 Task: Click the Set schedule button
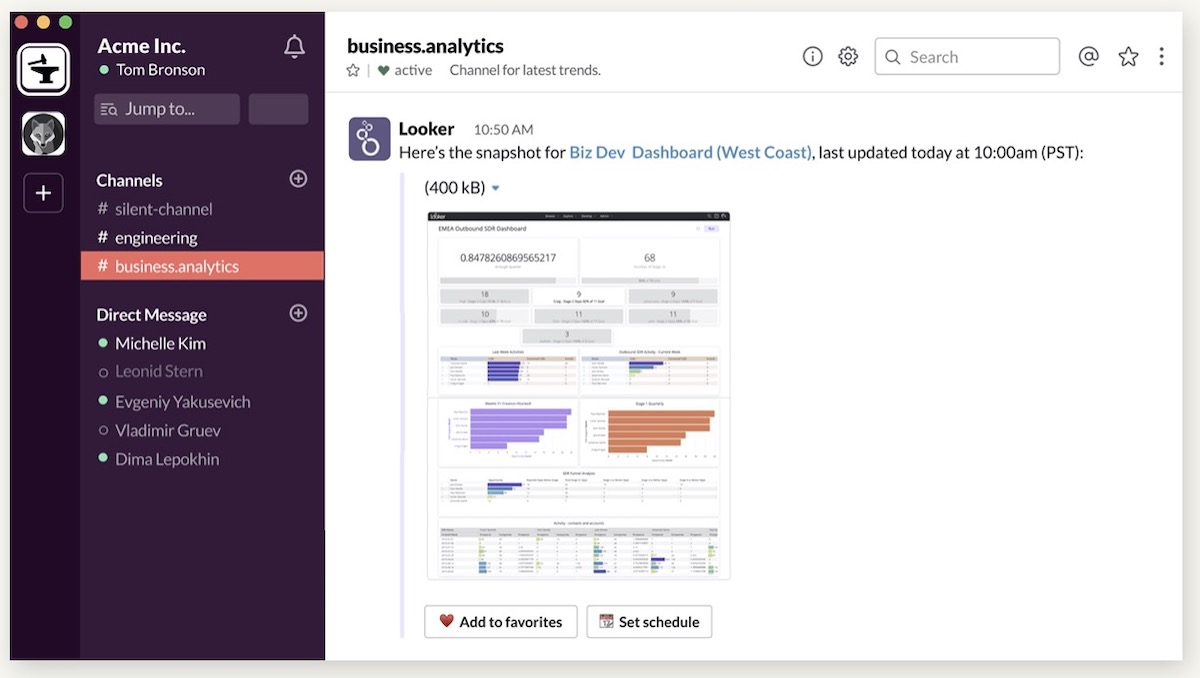[649, 622]
